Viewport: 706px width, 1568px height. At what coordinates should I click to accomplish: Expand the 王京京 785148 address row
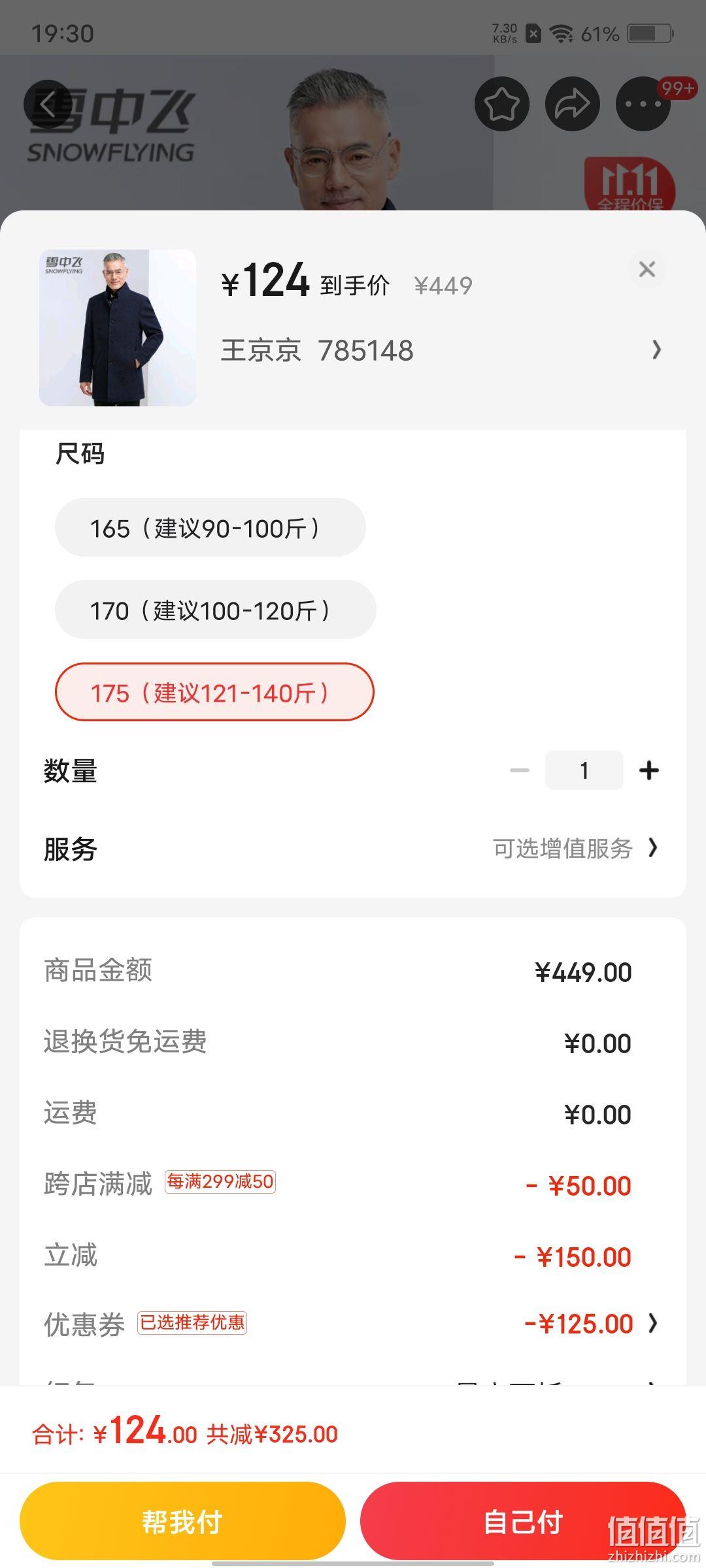coord(441,350)
